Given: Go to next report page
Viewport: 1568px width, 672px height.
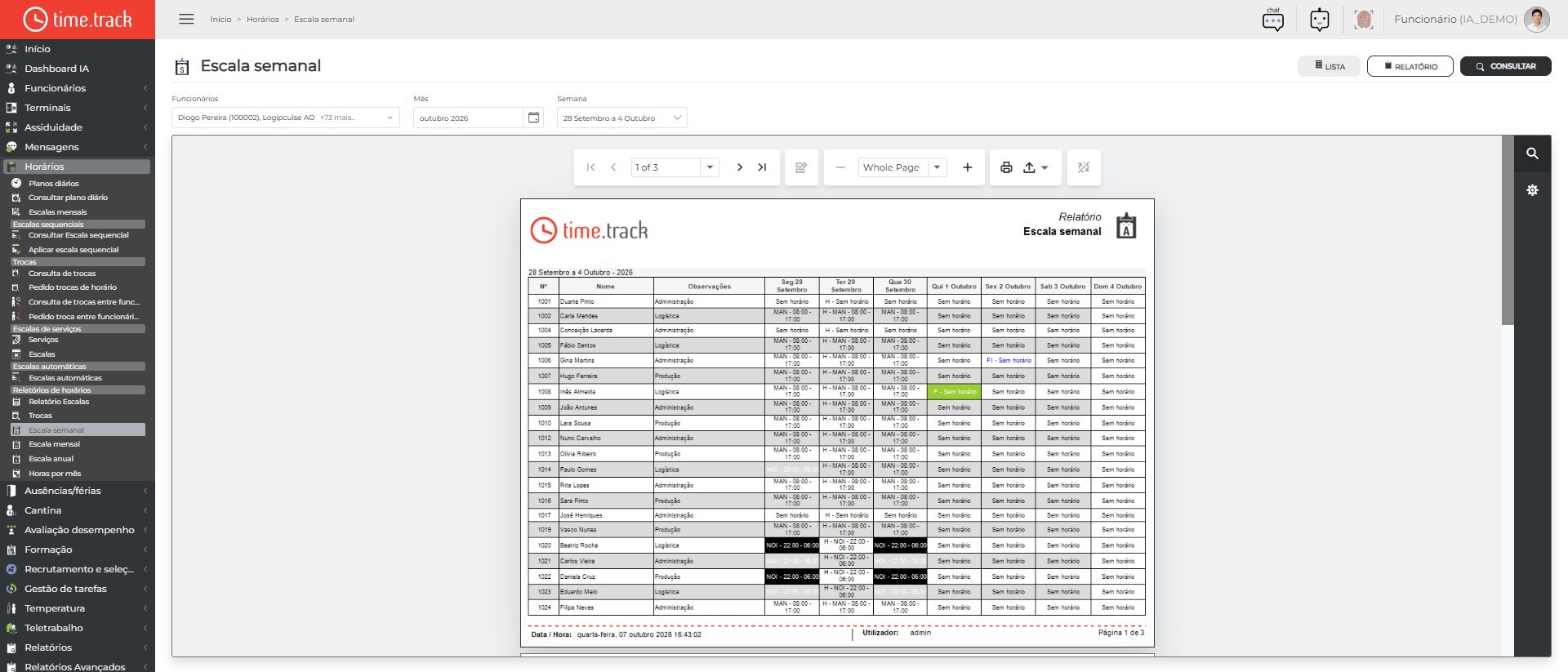Looking at the screenshot, I should (739, 167).
